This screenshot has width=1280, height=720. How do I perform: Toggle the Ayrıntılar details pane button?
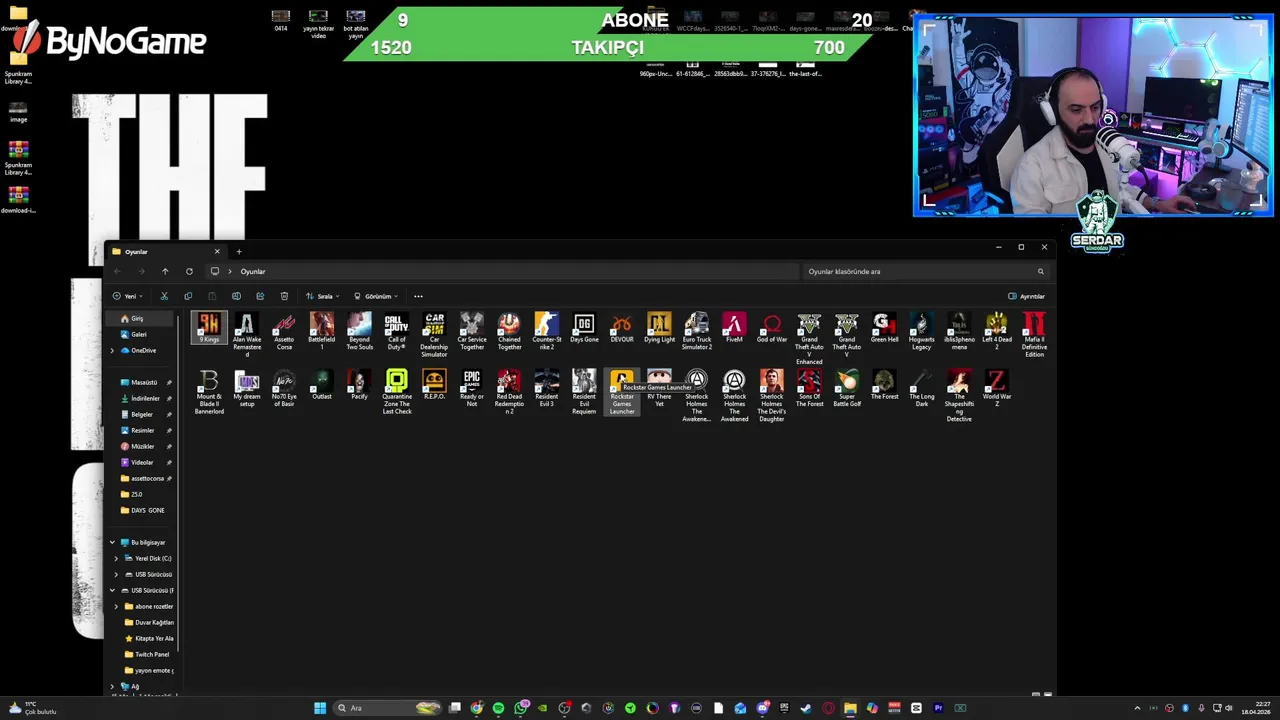(x=1027, y=296)
